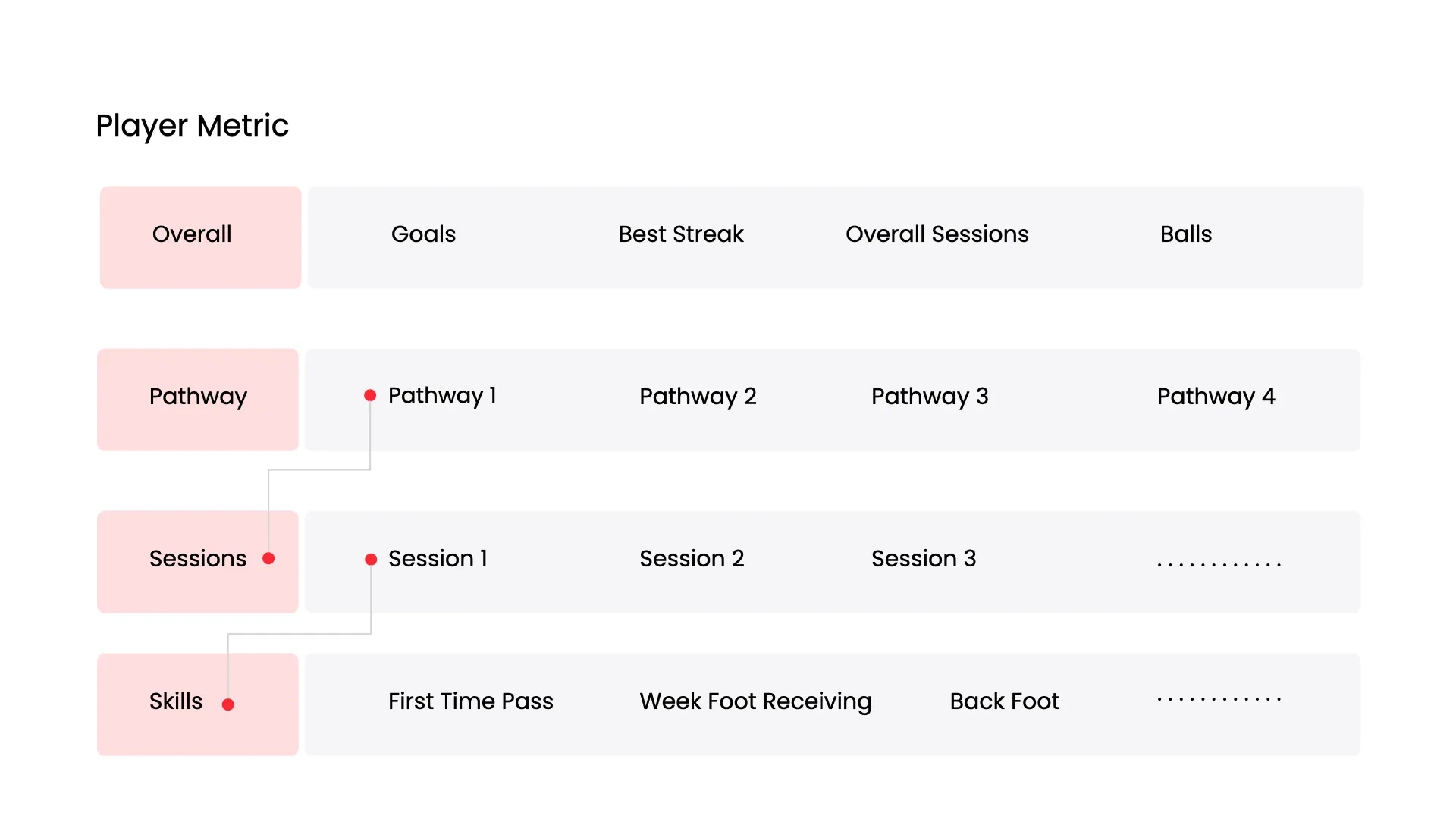Open the Overall Sessions metric
The width and height of the screenshot is (1456, 819).
coord(937,234)
